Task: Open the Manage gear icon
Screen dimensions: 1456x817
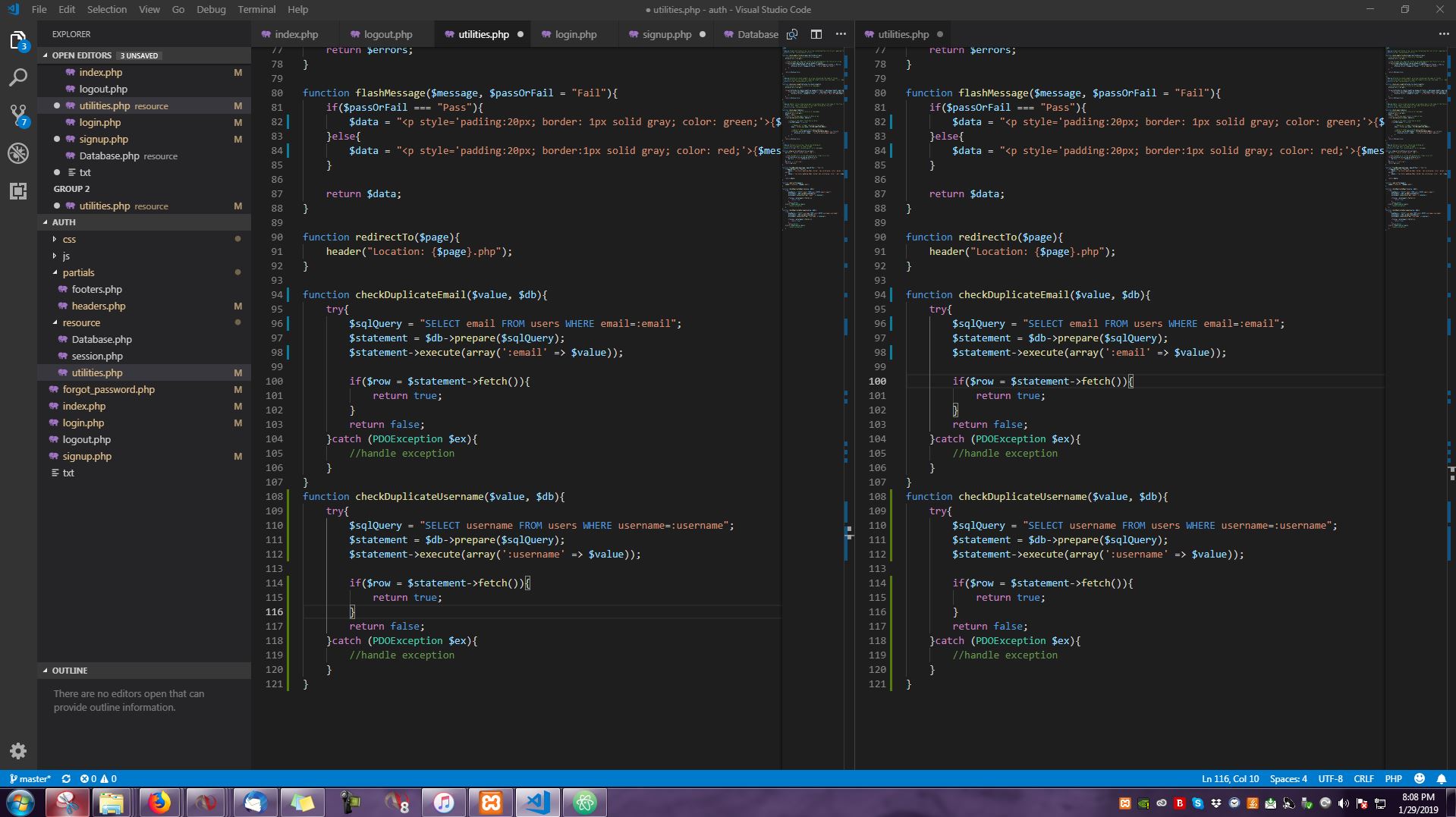Action: [18, 751]
